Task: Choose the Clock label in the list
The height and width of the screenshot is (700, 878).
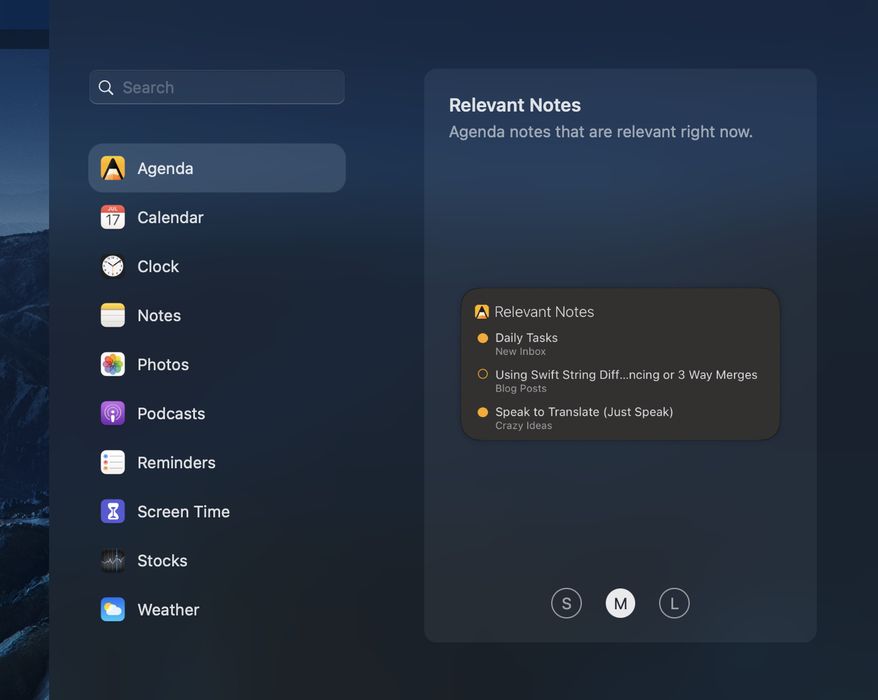Action: click(x=158, y=267)
